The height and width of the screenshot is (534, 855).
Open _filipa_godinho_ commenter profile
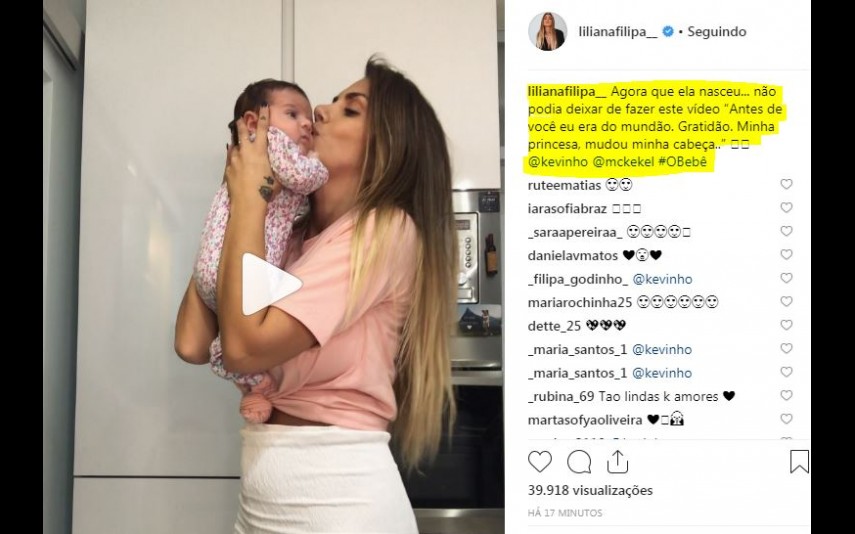(578, 279)
